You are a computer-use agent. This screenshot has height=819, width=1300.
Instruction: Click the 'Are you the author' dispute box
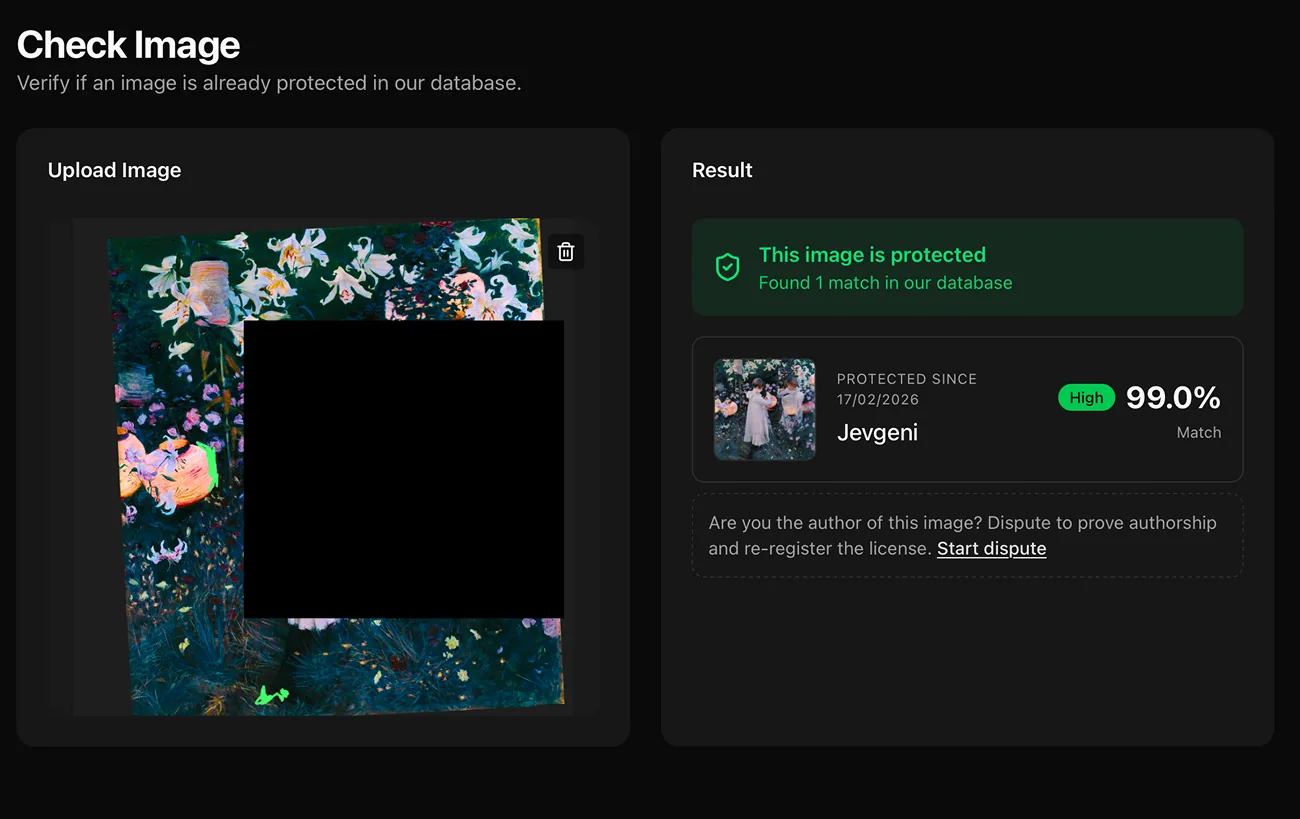967,535
